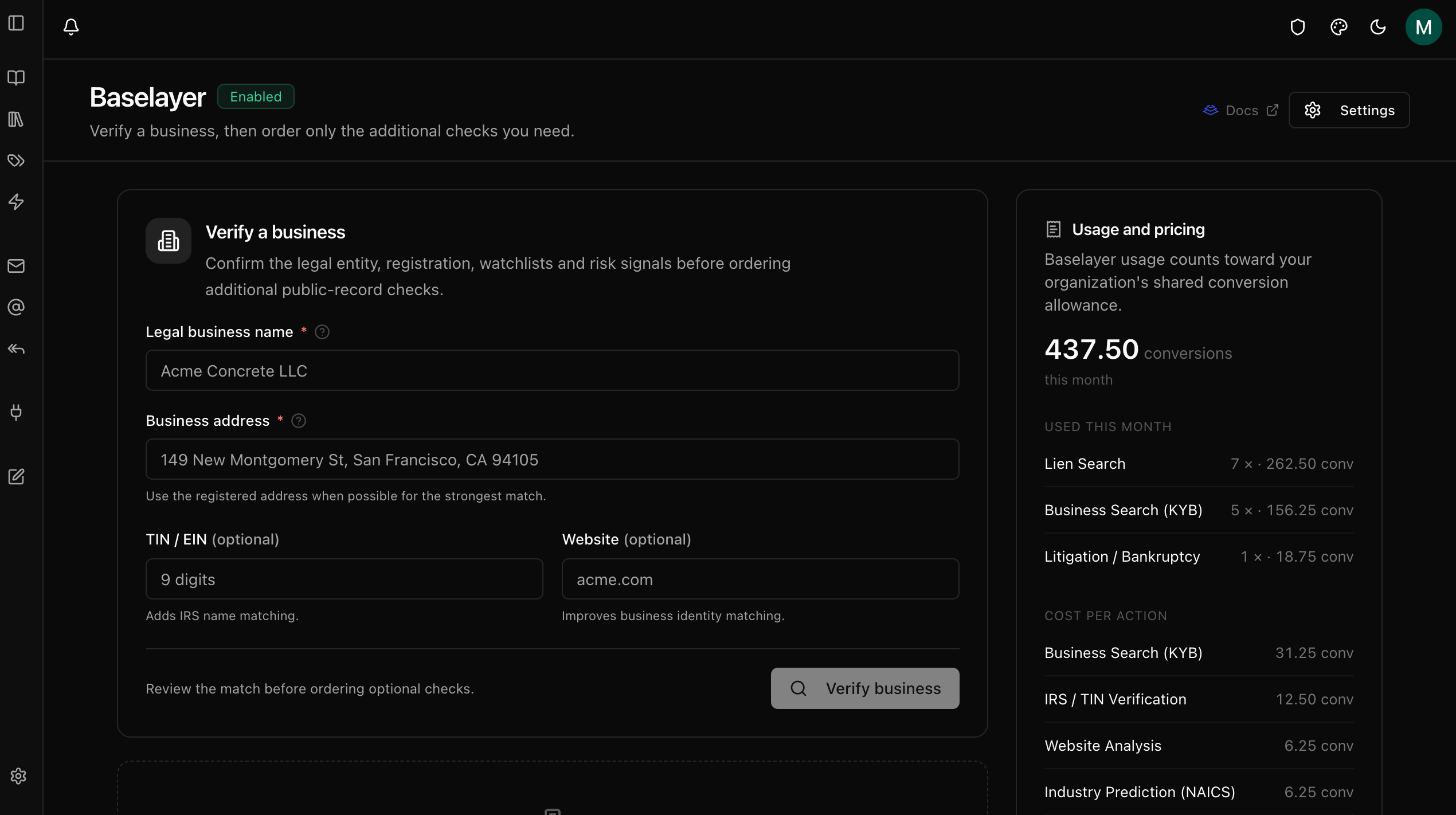Viewport: 1456px width, 815px height.
Task: Open the notifications bell
Action: pos(71,26)
